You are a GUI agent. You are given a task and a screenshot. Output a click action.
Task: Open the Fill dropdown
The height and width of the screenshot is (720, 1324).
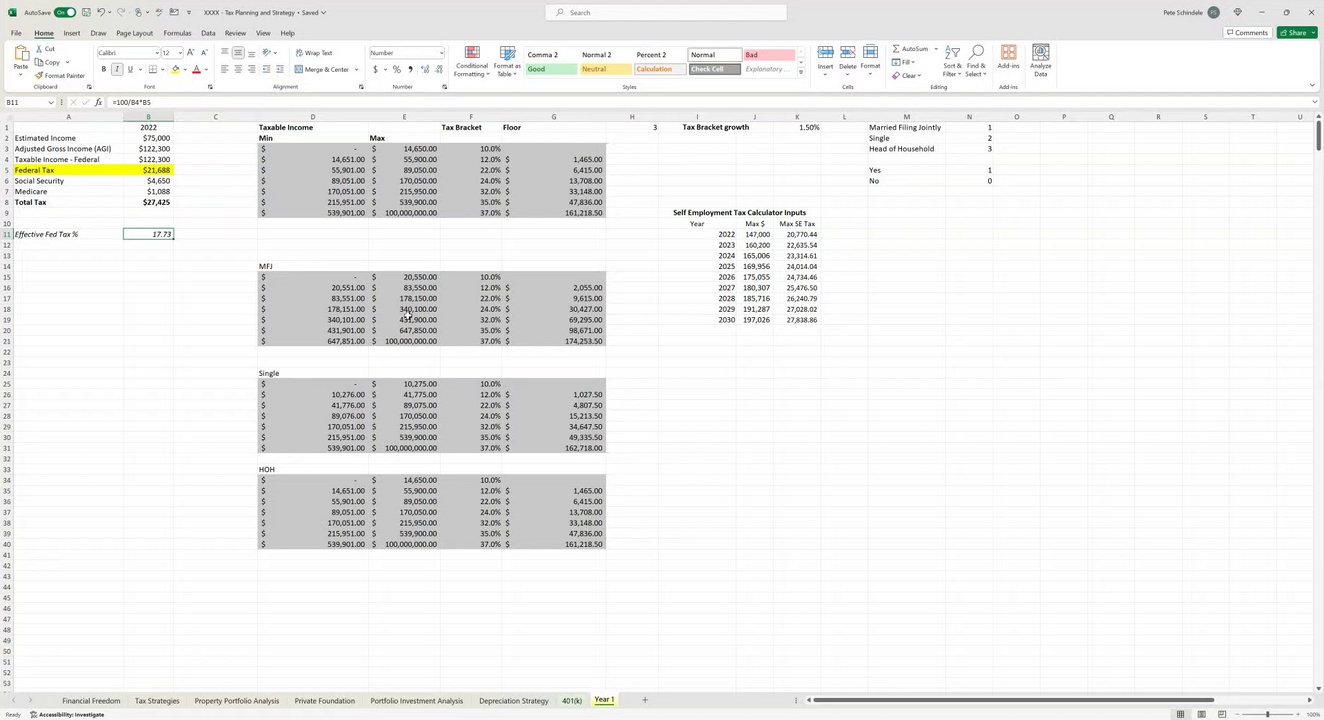coord(908,62)
